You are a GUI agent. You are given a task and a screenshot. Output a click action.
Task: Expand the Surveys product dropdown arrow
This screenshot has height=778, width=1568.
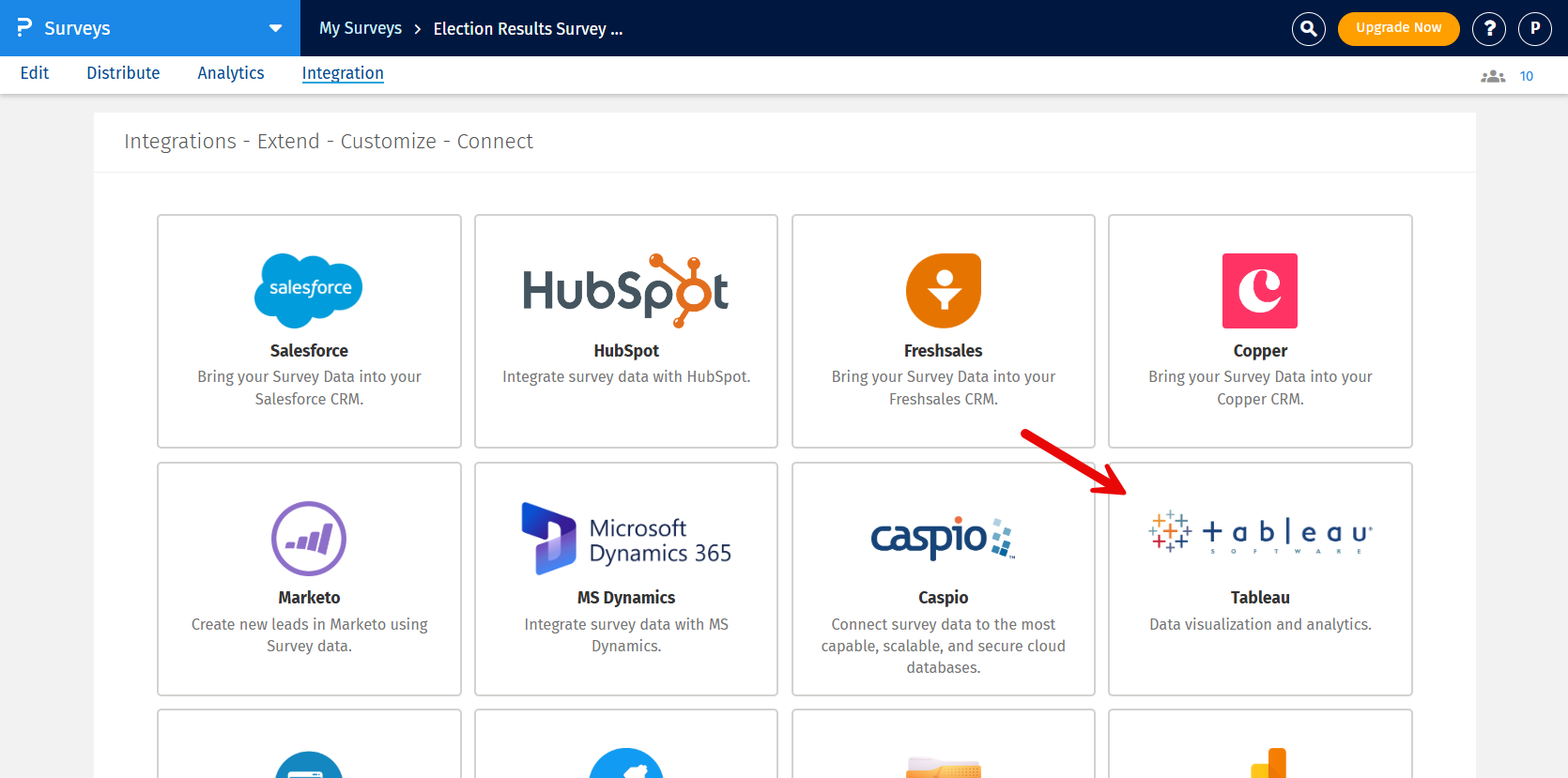276,28
